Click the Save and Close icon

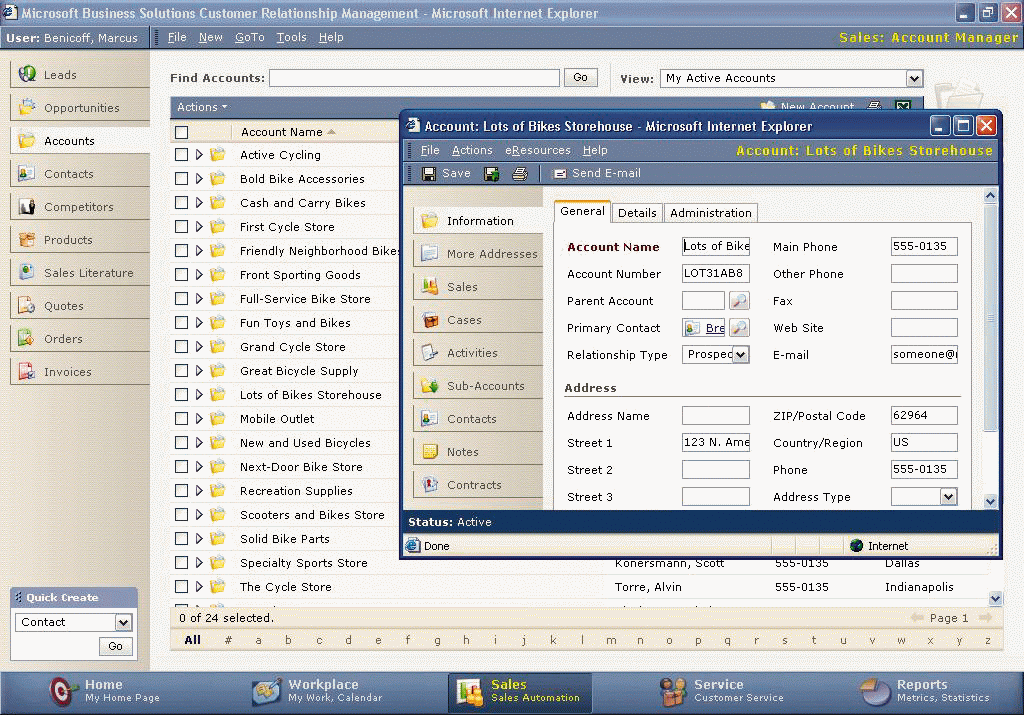[491, 174]
